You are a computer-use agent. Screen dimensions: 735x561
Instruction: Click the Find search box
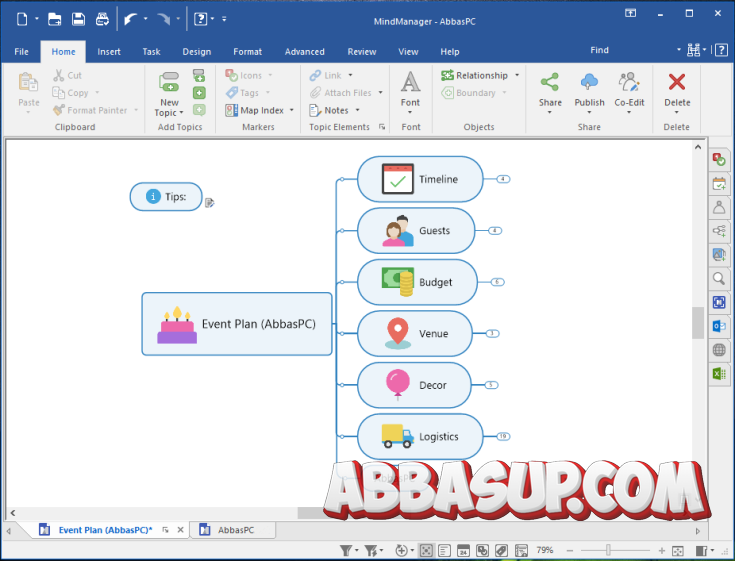(x=629, y=50)
